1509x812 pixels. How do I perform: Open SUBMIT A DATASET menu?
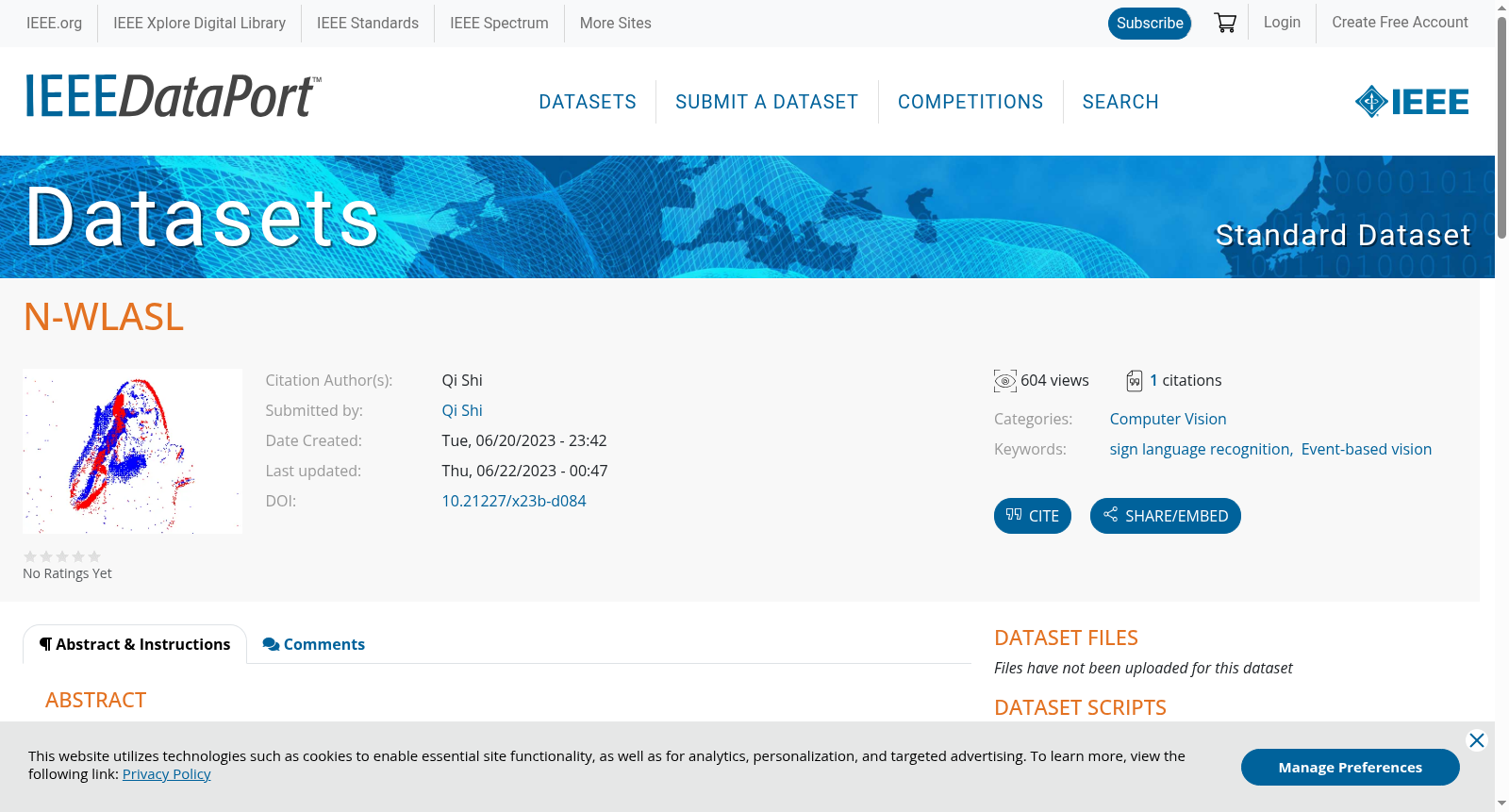click(767, 102)
